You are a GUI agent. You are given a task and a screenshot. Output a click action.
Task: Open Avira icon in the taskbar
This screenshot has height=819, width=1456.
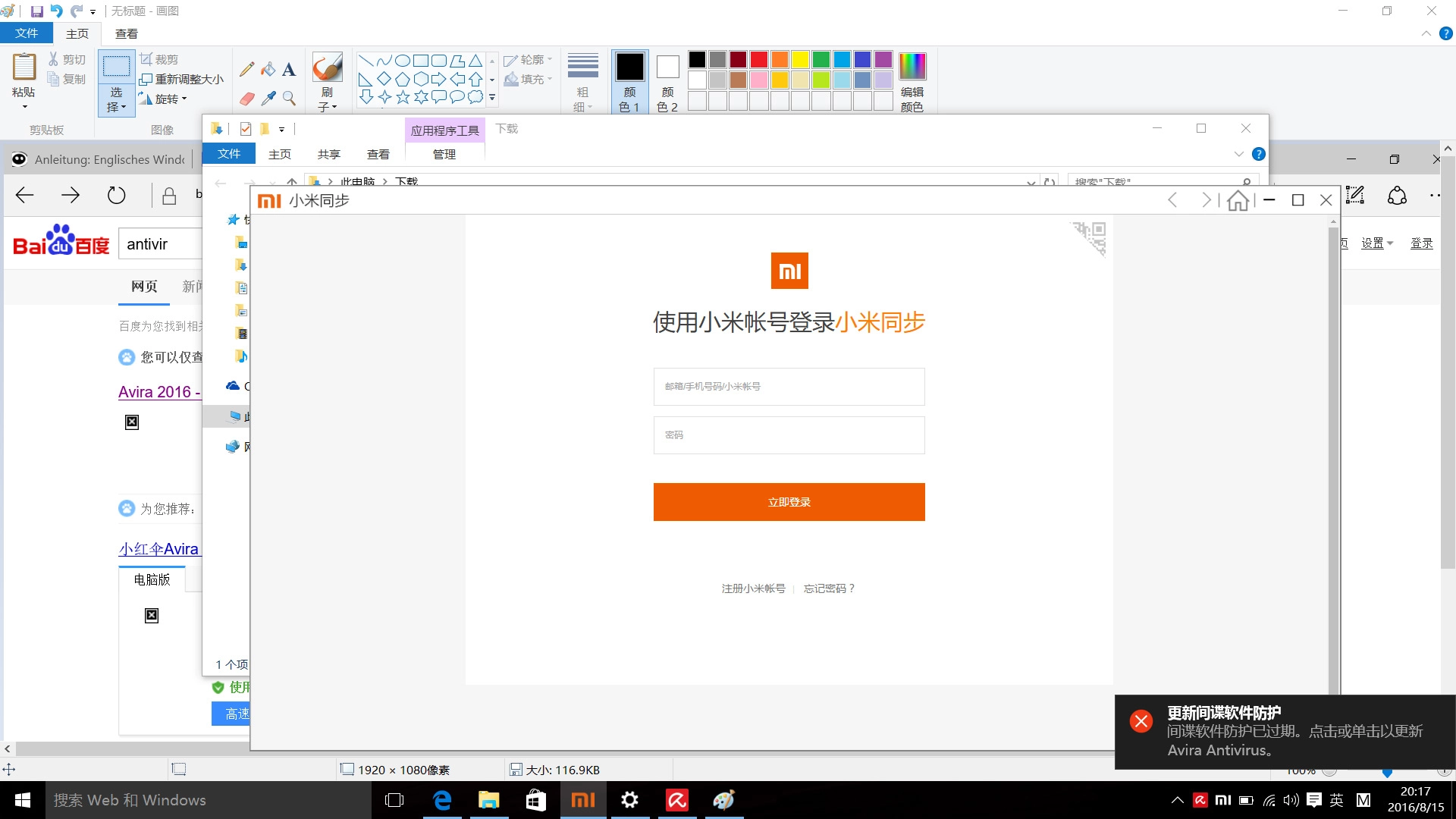[677, 800]
